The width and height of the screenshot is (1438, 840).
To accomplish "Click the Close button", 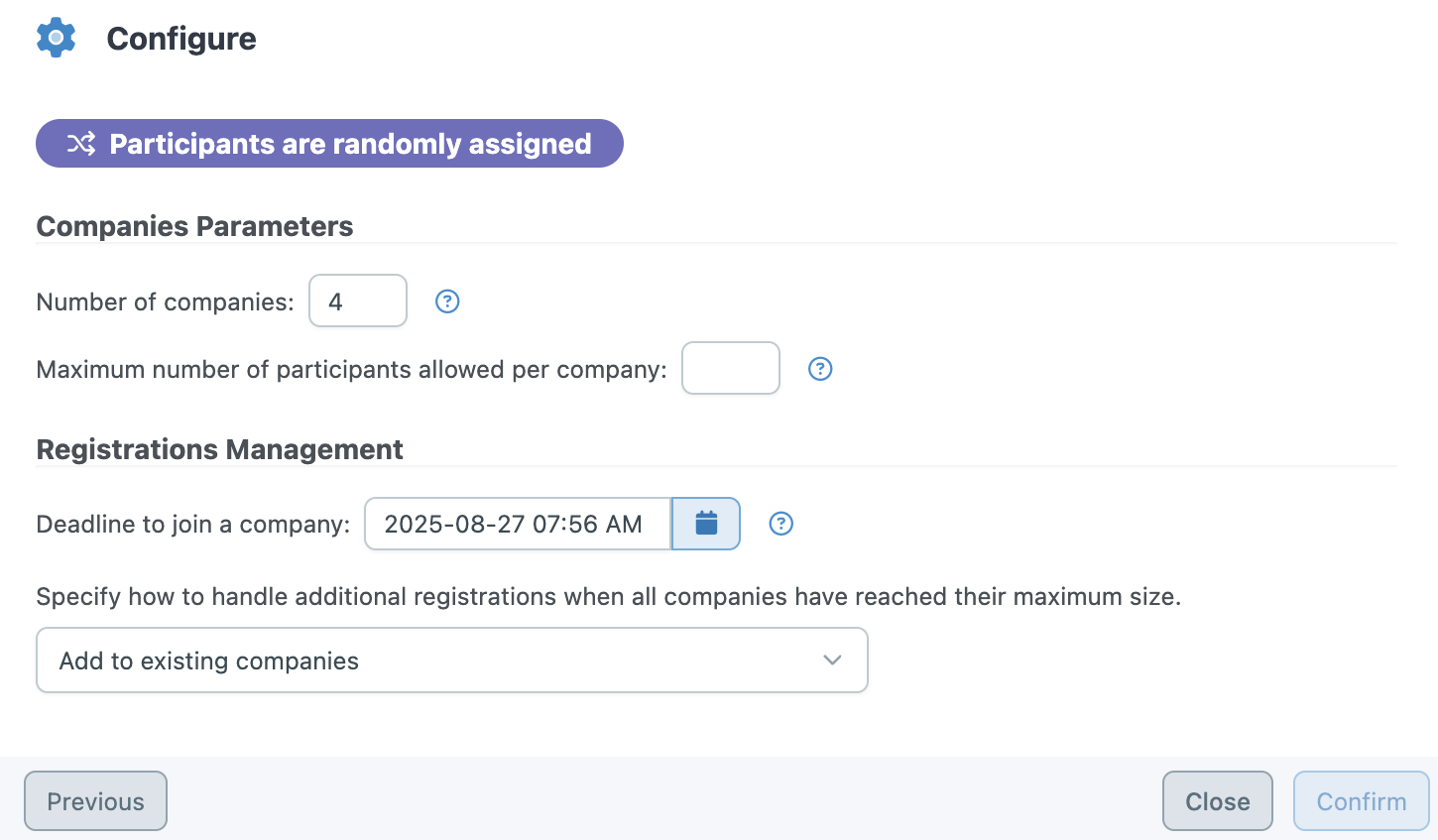I will pyautogui.click(x=1218, y=801).
